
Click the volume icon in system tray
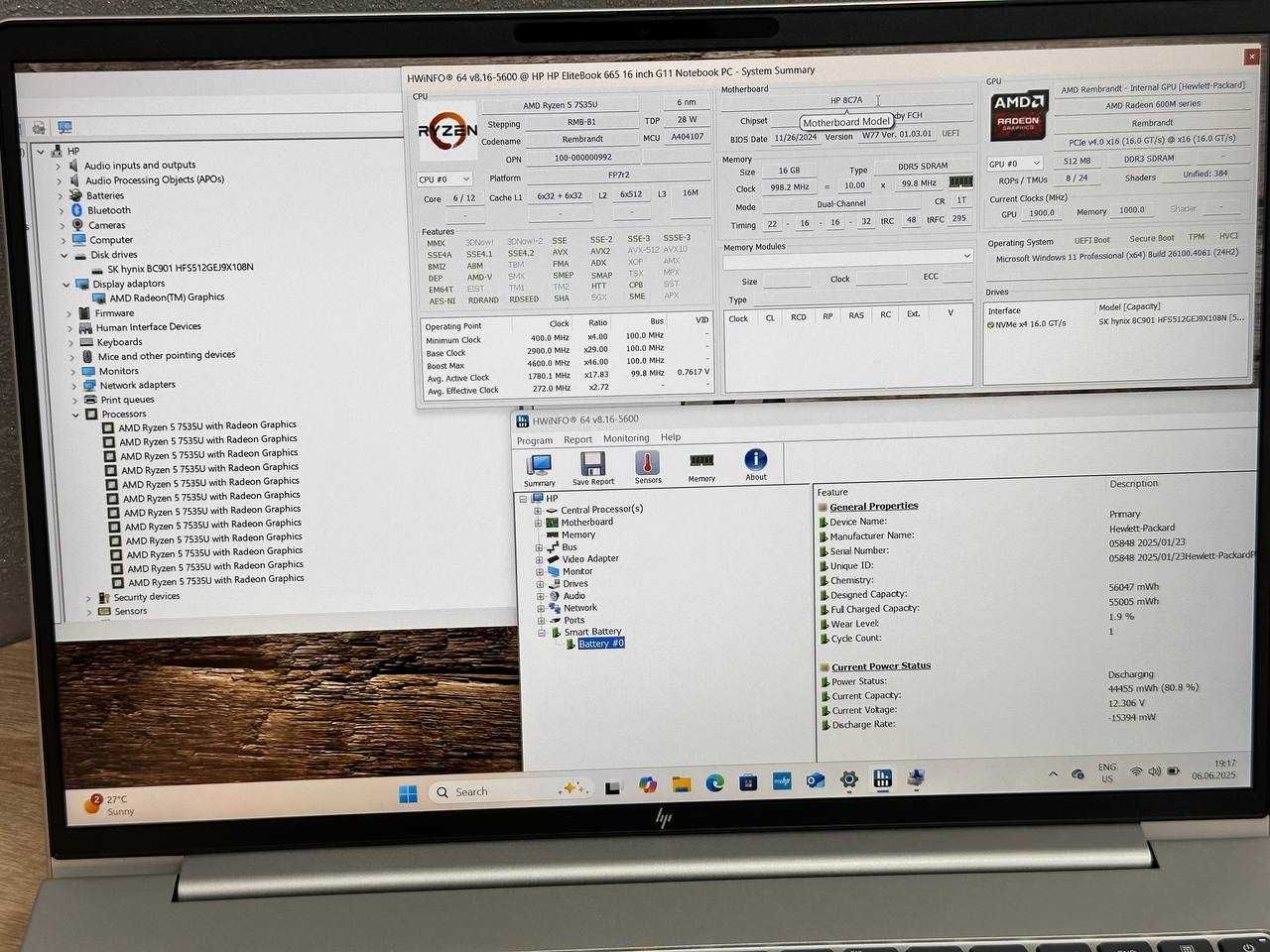1155,772
